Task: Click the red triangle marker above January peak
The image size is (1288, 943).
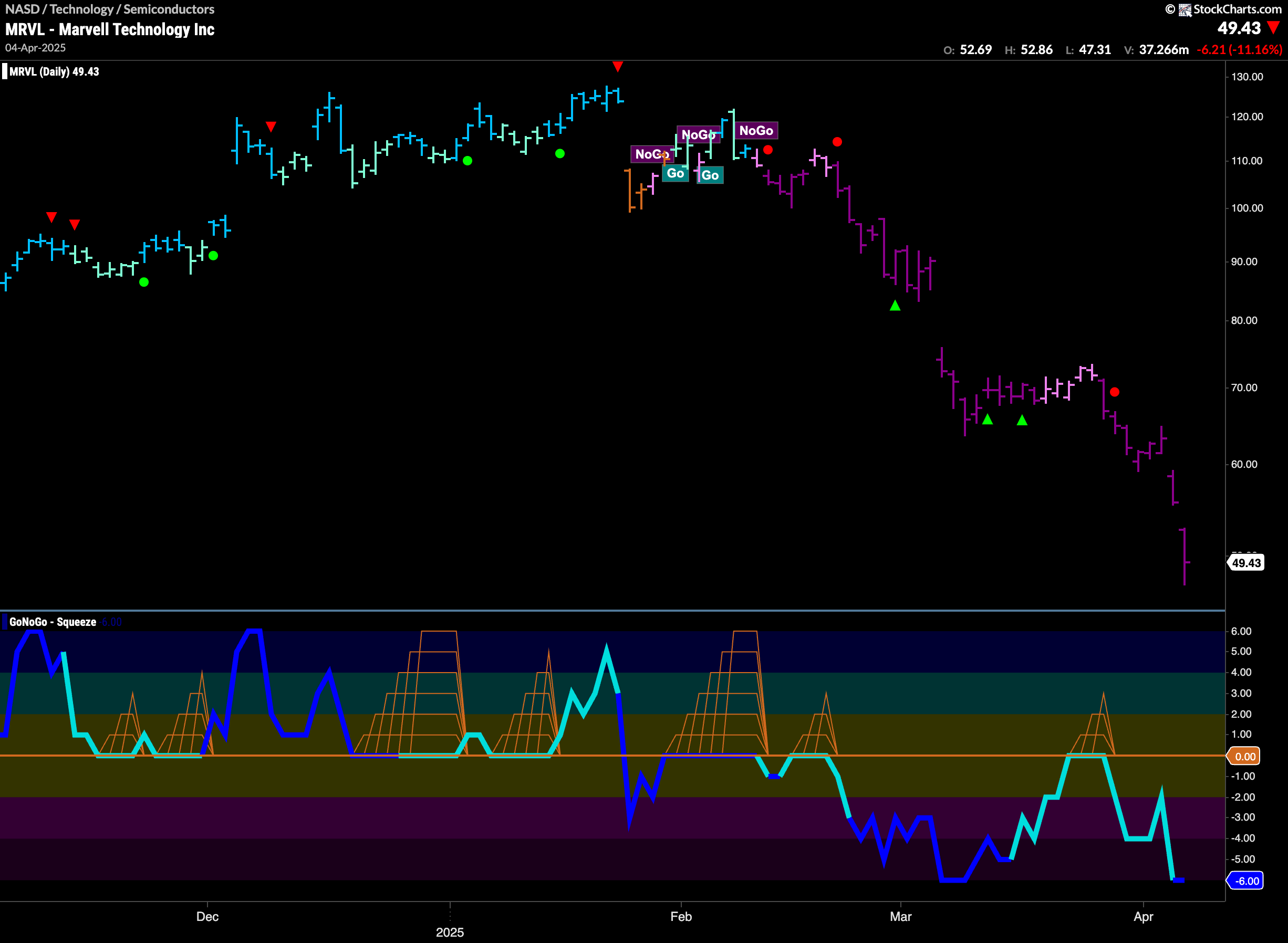Action: click(x=617, y=67)
